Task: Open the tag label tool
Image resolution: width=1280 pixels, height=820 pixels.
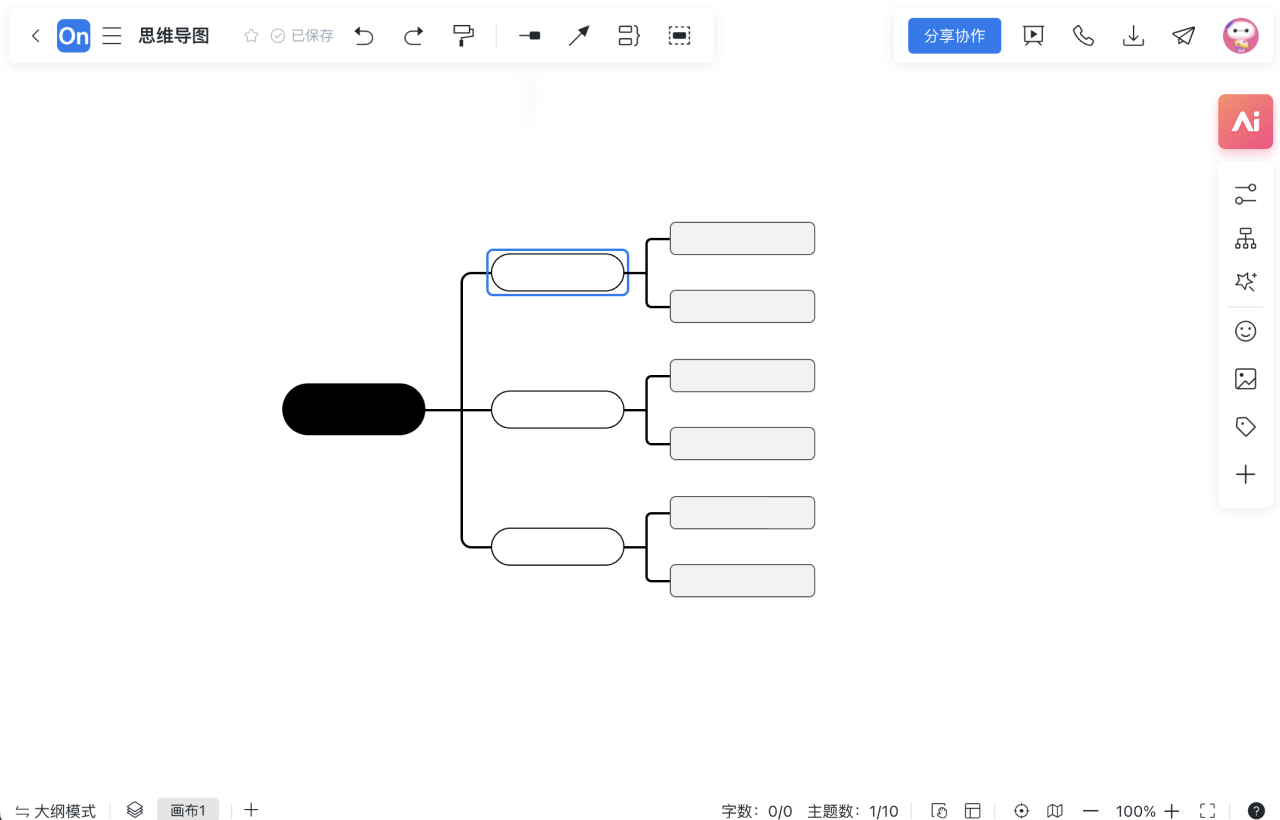Action: (x=1245, y=427)
